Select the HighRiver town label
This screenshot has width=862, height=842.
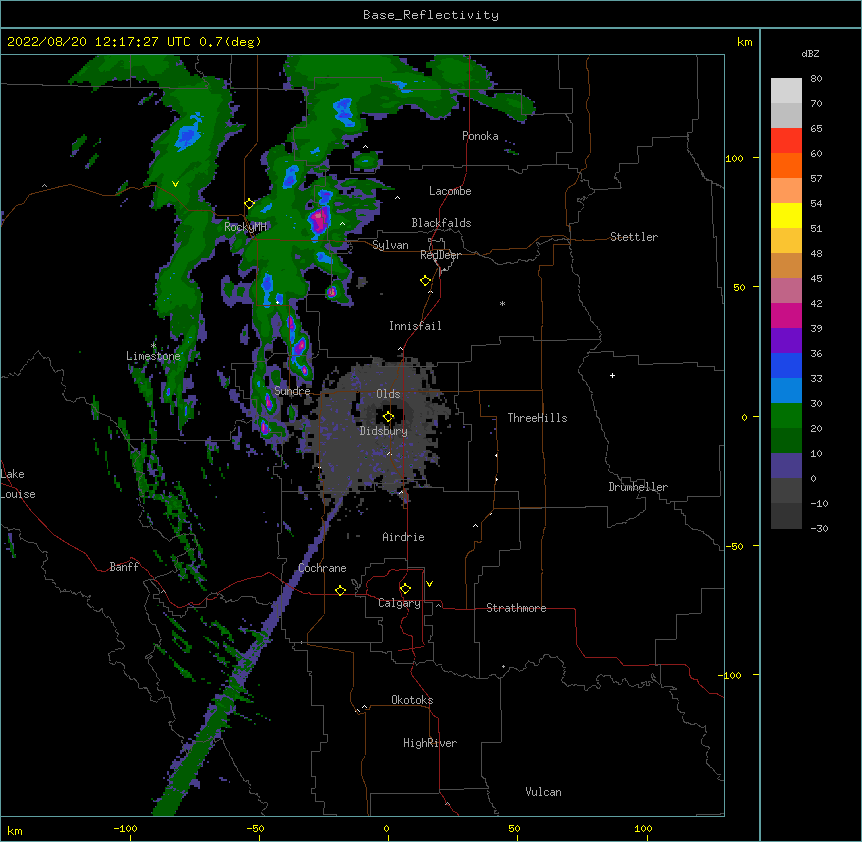coord(430,743)
